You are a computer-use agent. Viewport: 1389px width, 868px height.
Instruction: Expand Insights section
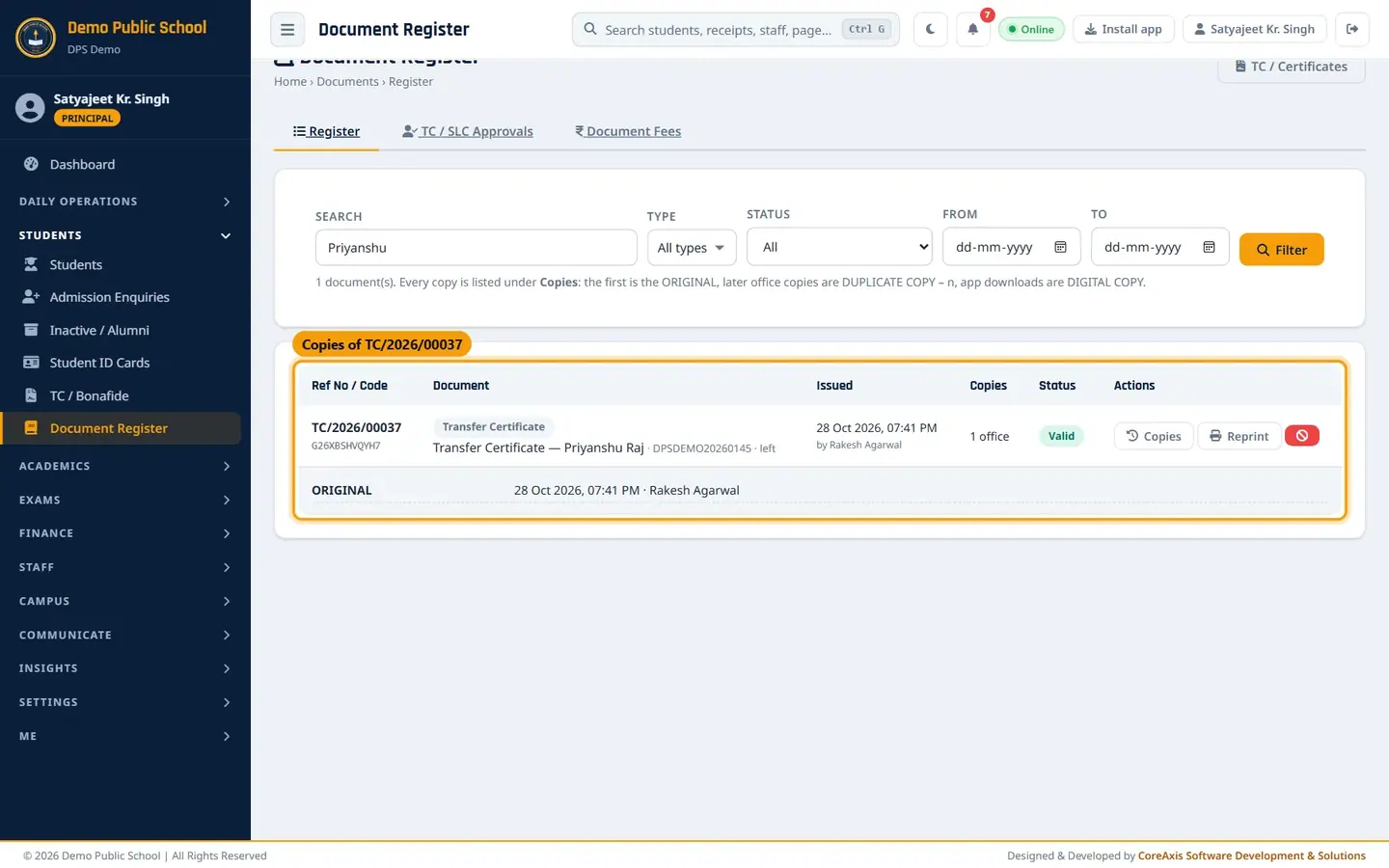(x=125, y=668)
